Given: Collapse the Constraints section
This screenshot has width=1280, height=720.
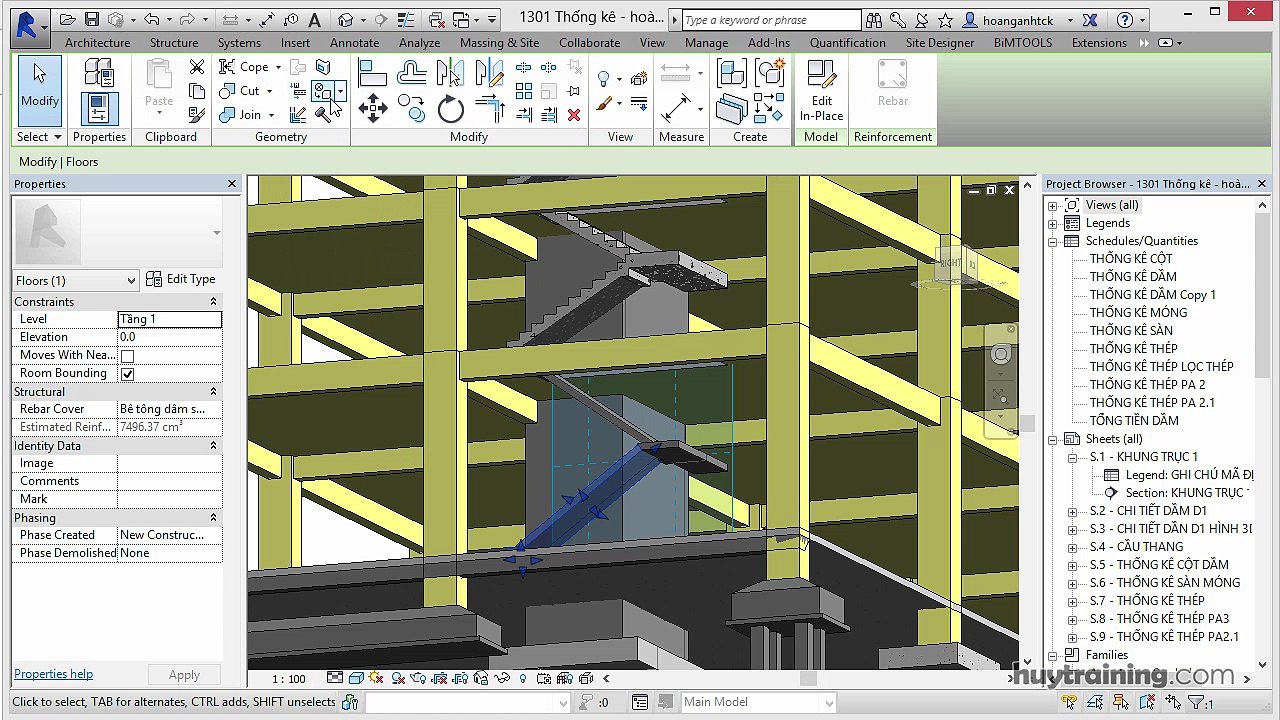Looking at the screenshot, I should pos(213,302).
